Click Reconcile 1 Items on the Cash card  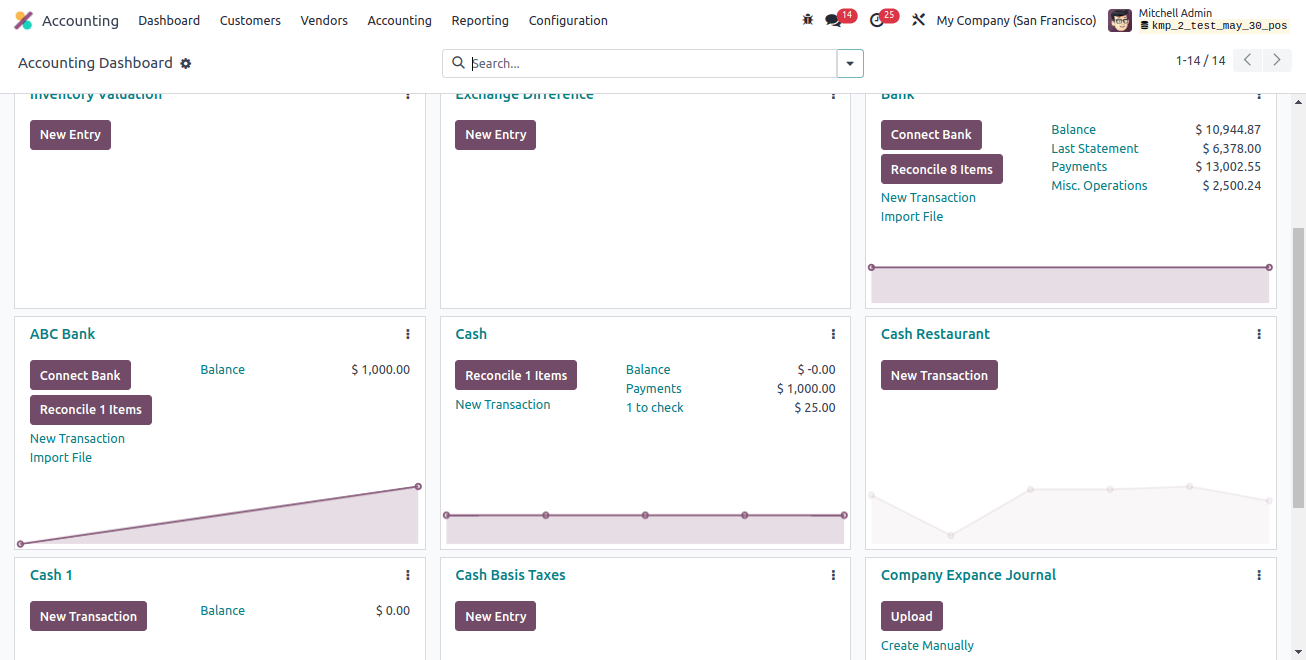pos(516,375)
